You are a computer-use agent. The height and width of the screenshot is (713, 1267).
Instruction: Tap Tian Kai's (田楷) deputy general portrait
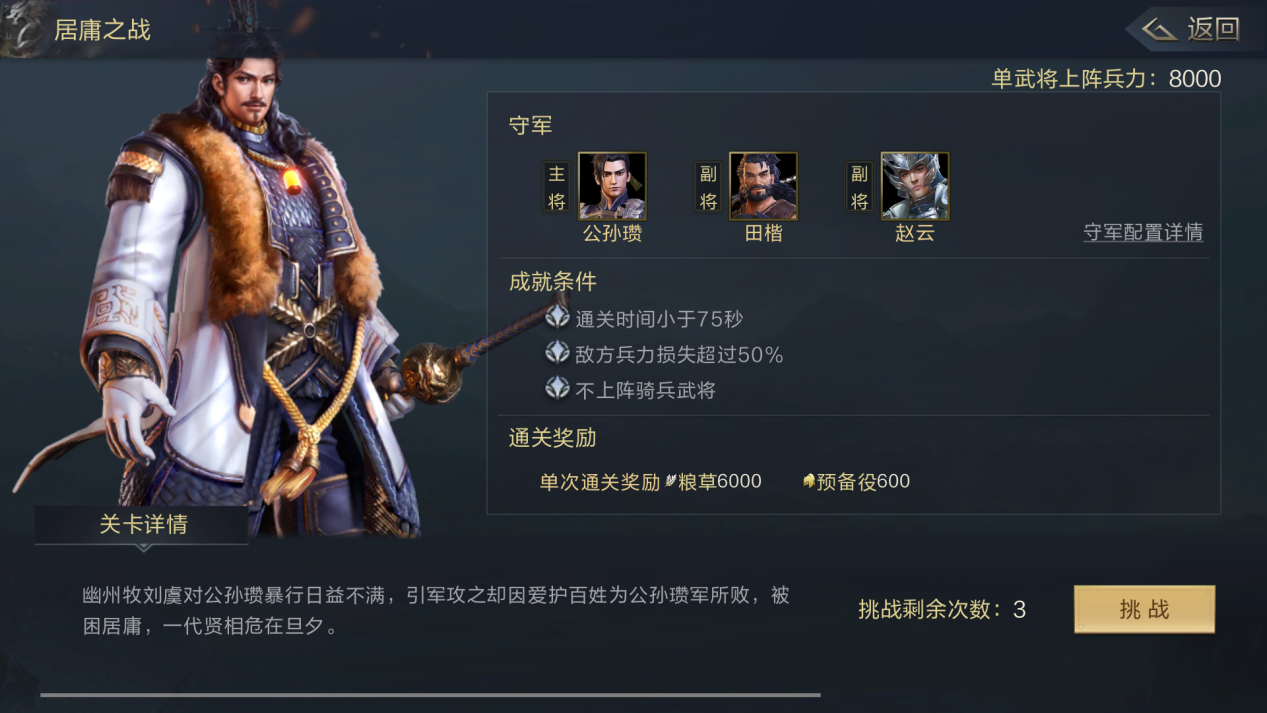[x=763, y=186]
